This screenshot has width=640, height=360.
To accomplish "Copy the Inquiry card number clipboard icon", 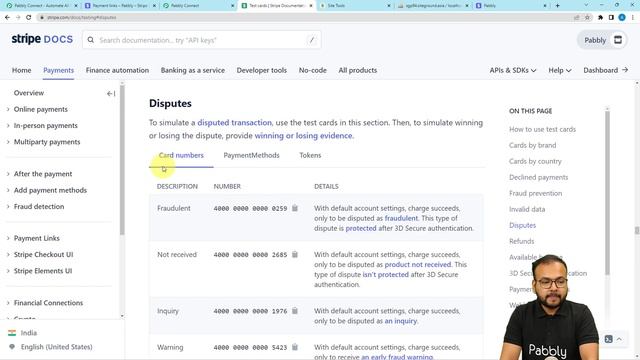I will click(x=295, y=311).
